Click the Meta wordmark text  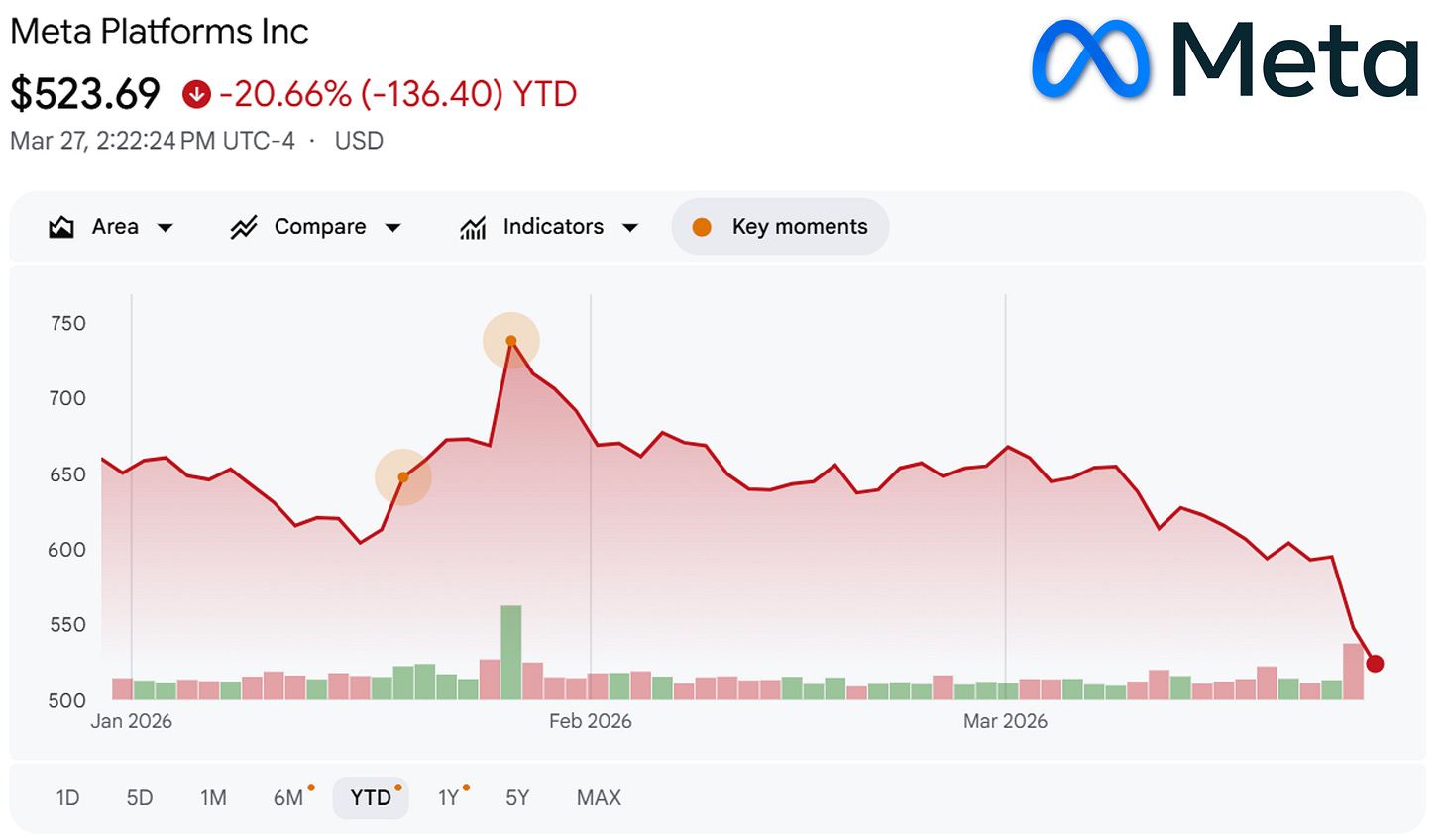[x=1295, y=61]
